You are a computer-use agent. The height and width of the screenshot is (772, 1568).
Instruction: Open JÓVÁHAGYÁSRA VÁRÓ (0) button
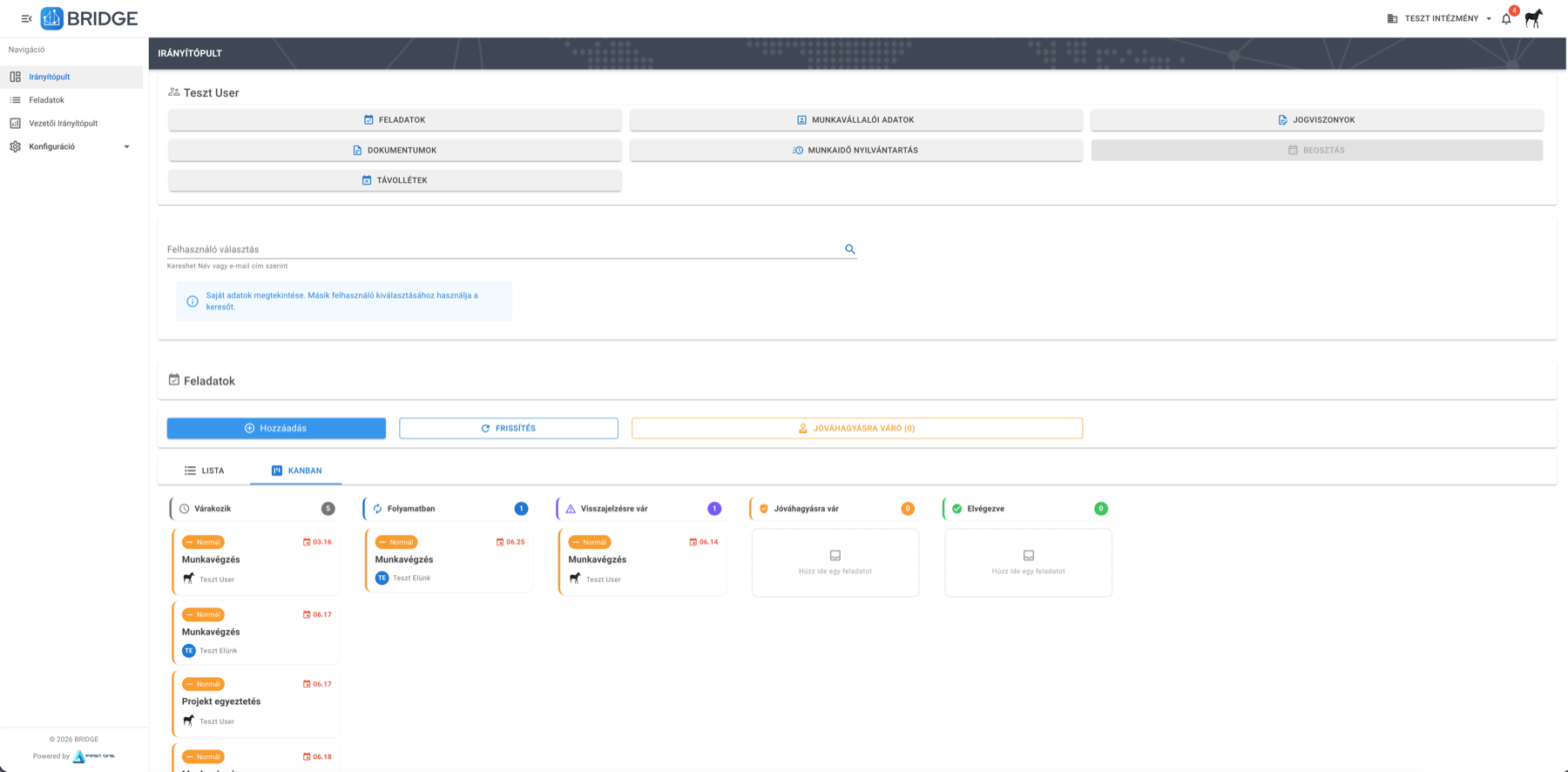(x=857, y=428)
